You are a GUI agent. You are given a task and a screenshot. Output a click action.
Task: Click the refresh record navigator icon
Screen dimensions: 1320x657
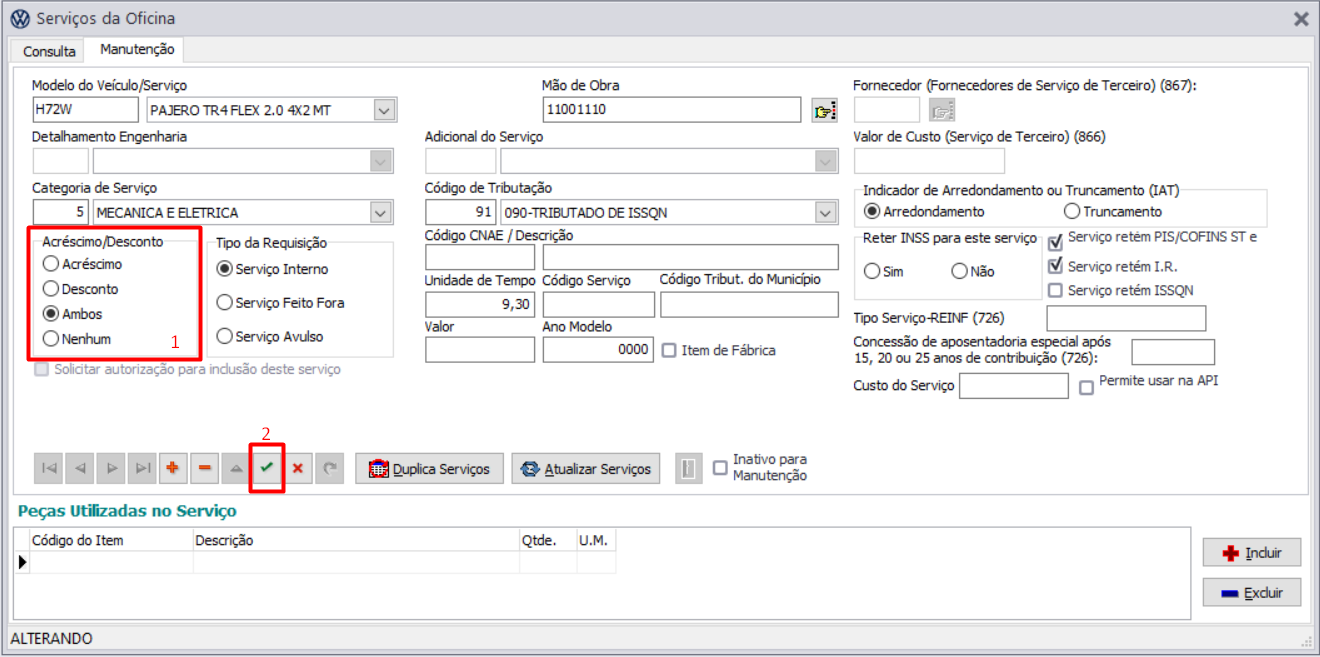329,468
